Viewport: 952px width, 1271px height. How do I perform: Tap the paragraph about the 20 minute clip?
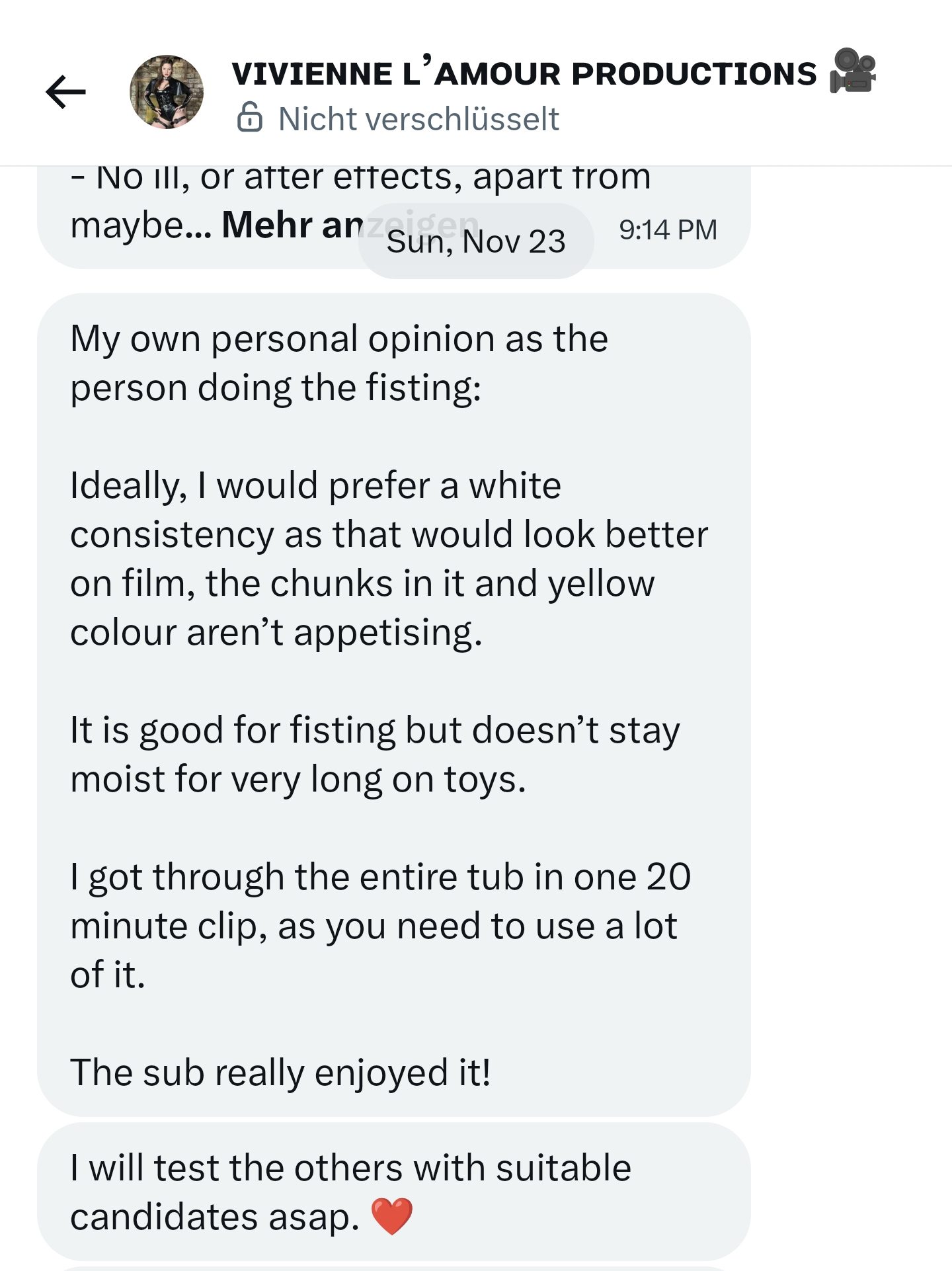coord(380,925)
